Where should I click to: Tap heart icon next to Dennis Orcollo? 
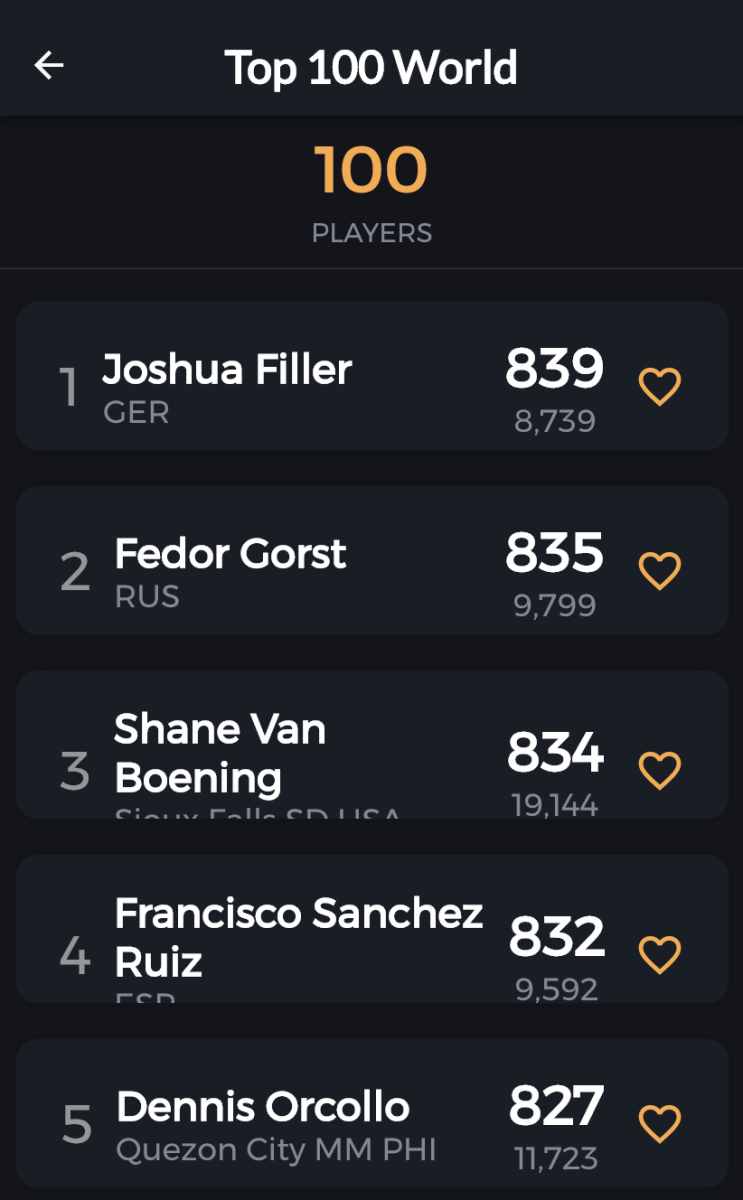click(660, 1123)
